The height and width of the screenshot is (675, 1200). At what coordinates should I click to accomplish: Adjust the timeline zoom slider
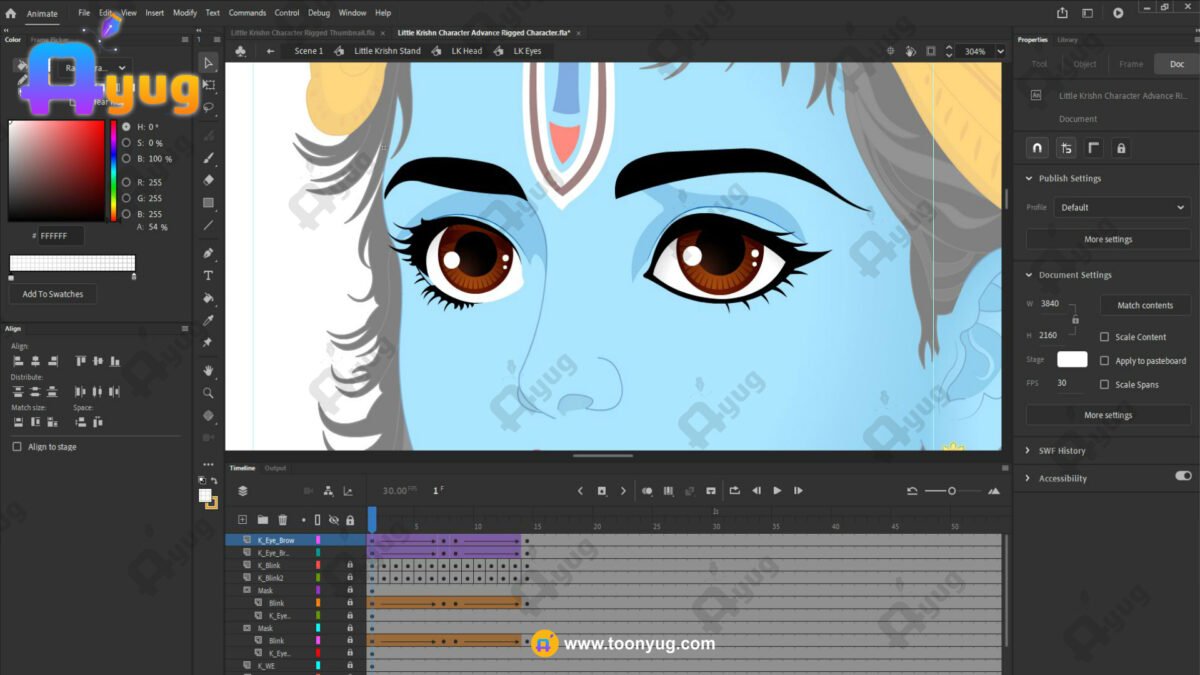(x=952, y=491)
